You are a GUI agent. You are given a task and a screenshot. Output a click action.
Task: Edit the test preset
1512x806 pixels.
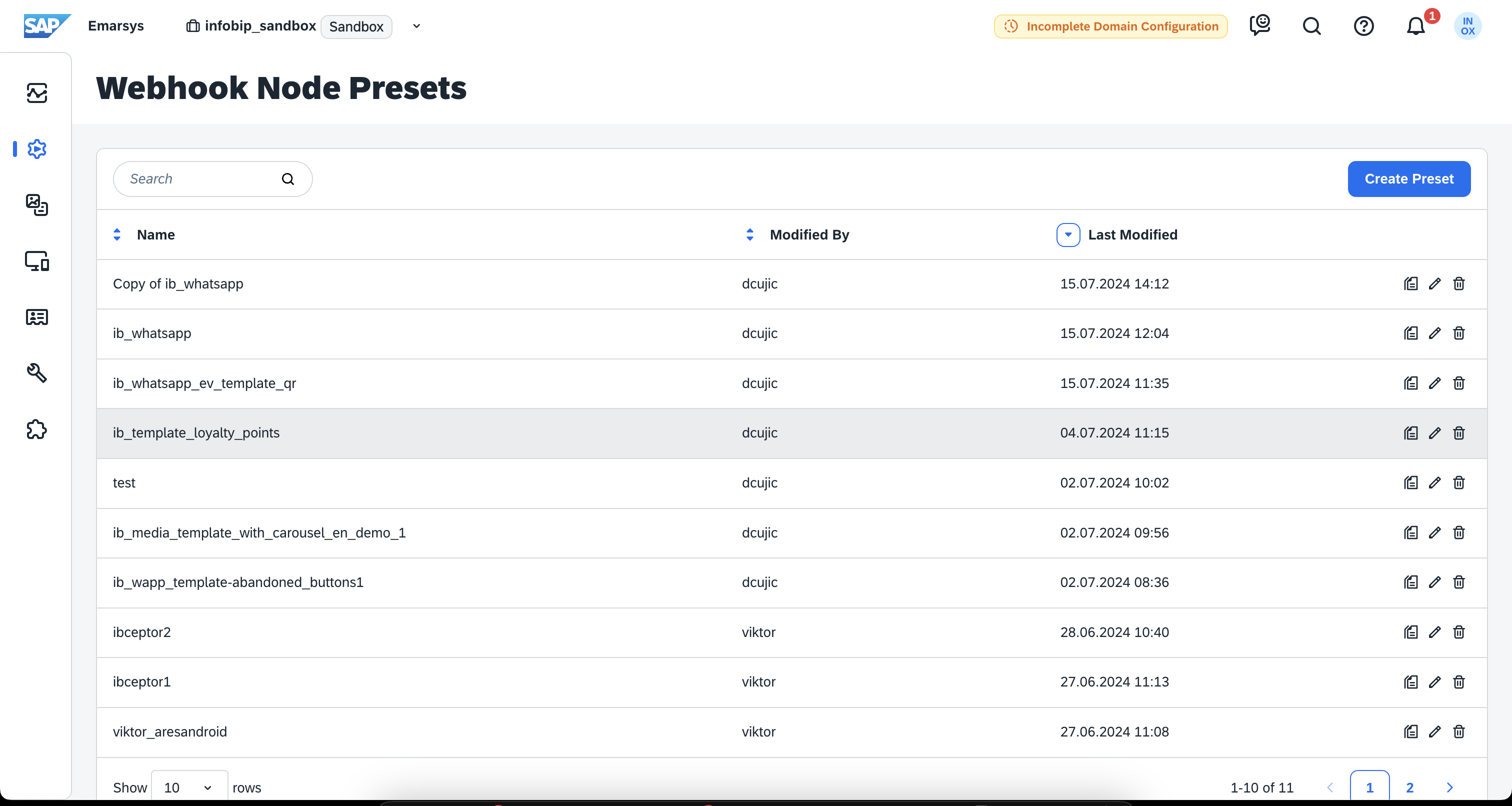1434,482
